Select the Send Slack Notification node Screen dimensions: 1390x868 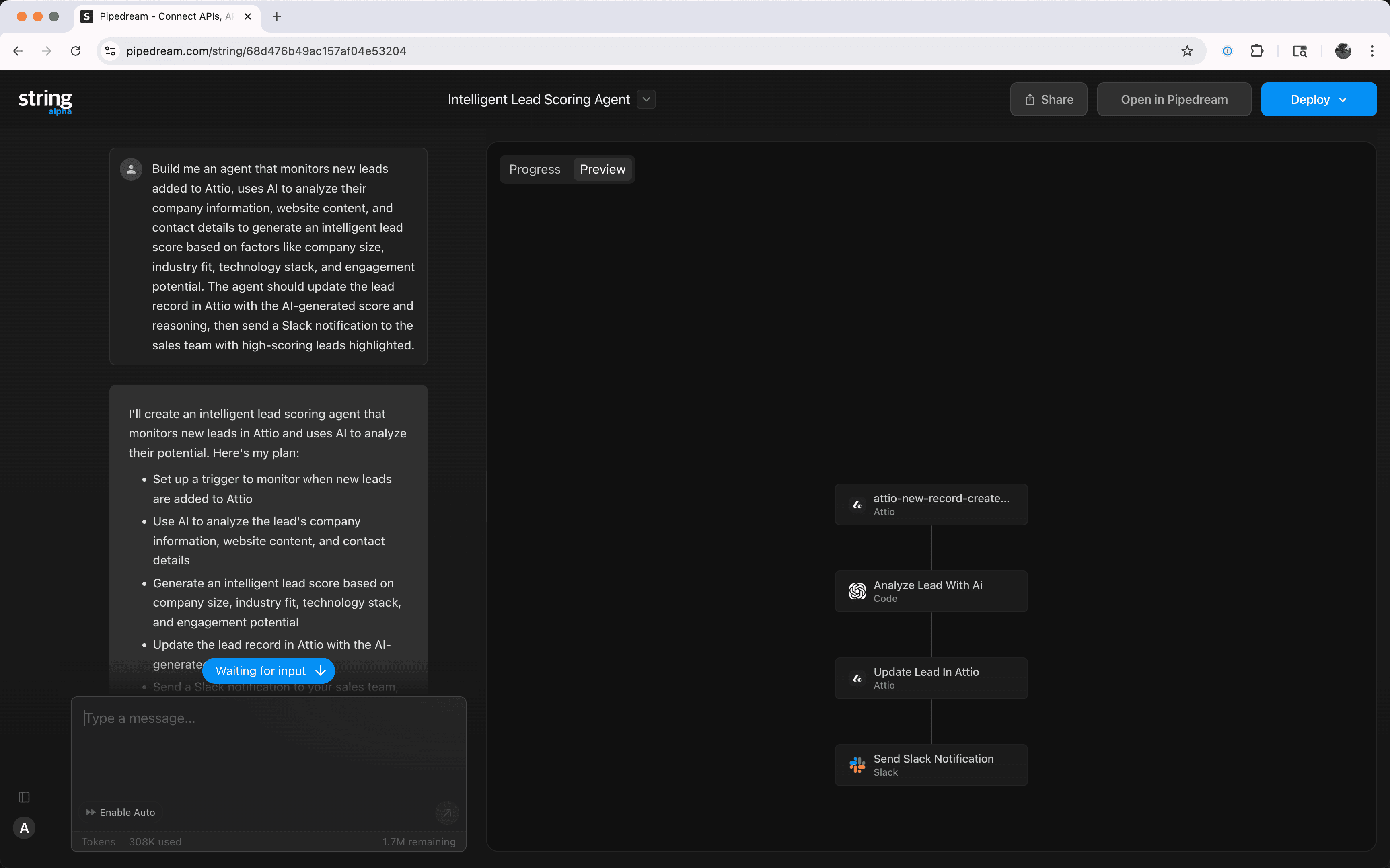coord(931,765)
